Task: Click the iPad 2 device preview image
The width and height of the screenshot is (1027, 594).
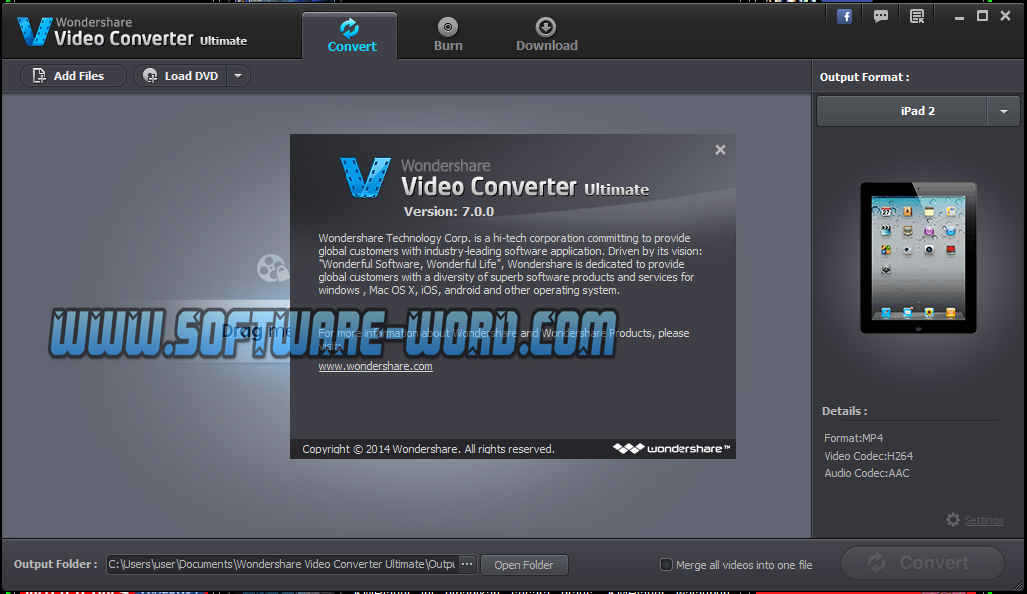Action: click(x=918, y=258)
